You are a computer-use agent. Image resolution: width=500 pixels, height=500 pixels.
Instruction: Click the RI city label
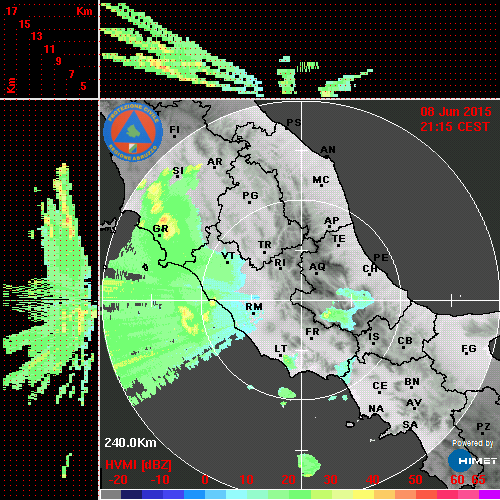pyautogui.click(x=280, y=263)
